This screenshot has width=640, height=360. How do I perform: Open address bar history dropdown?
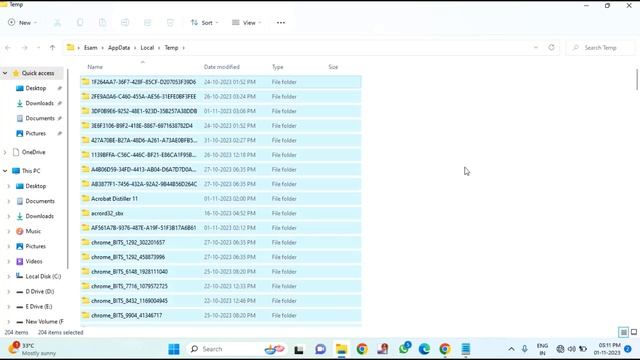(536, 48)
